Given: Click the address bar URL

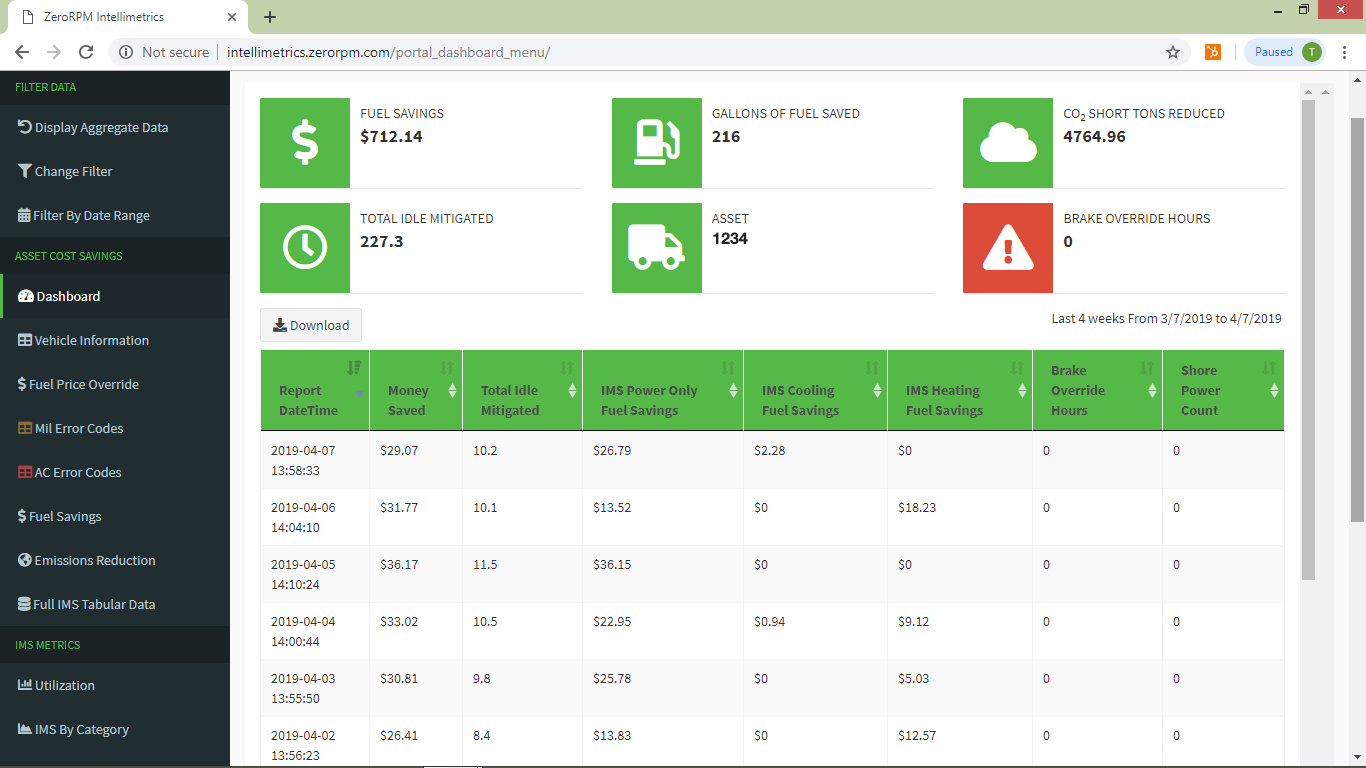Looking at the screenshot, I should coord(389,52).
